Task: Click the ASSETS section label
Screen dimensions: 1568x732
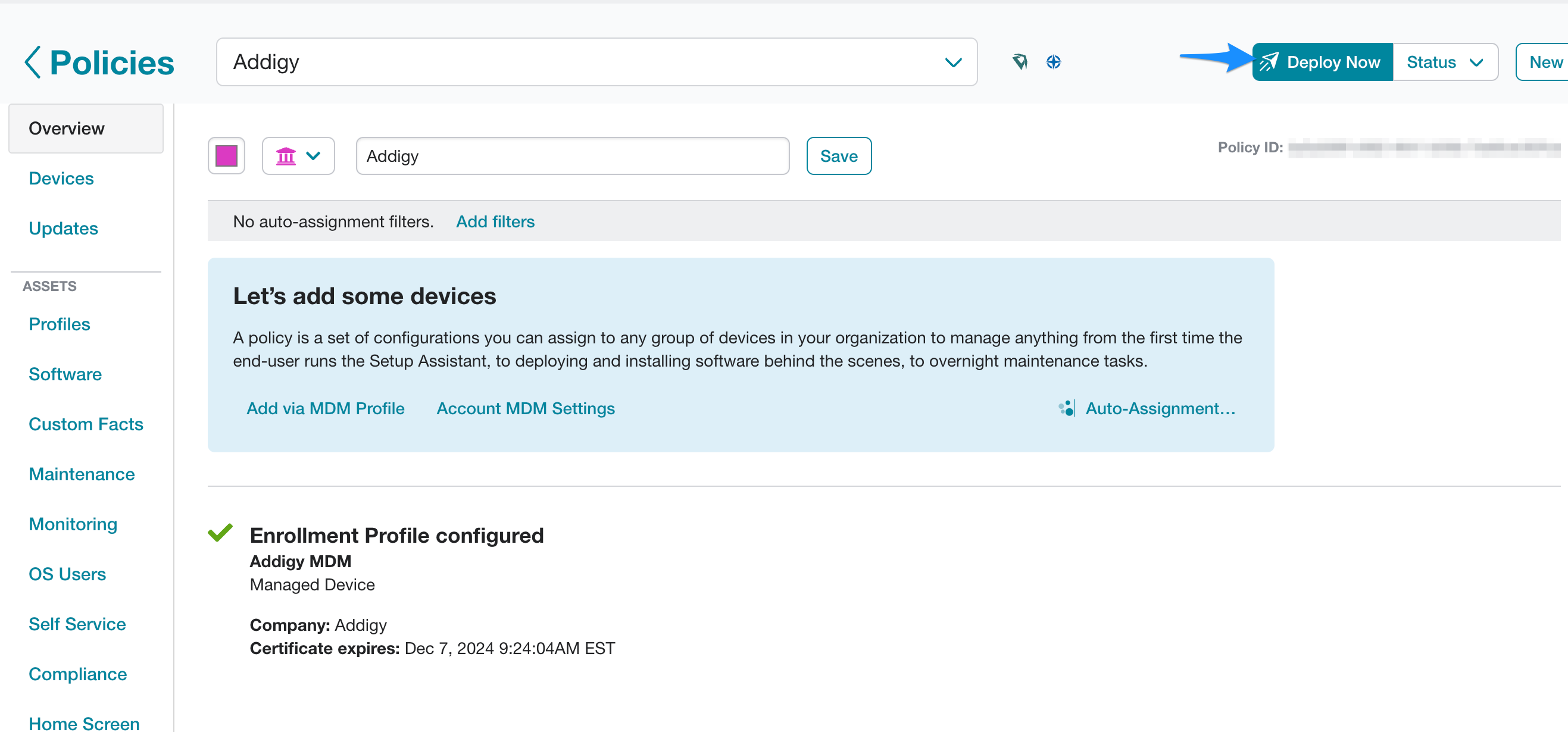Action: [x=49, y=286]
